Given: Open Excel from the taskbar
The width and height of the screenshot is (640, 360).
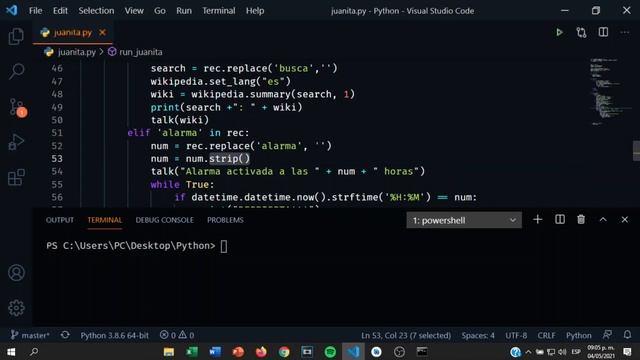Looking at the screenshot, I should (x=192, y=352).
